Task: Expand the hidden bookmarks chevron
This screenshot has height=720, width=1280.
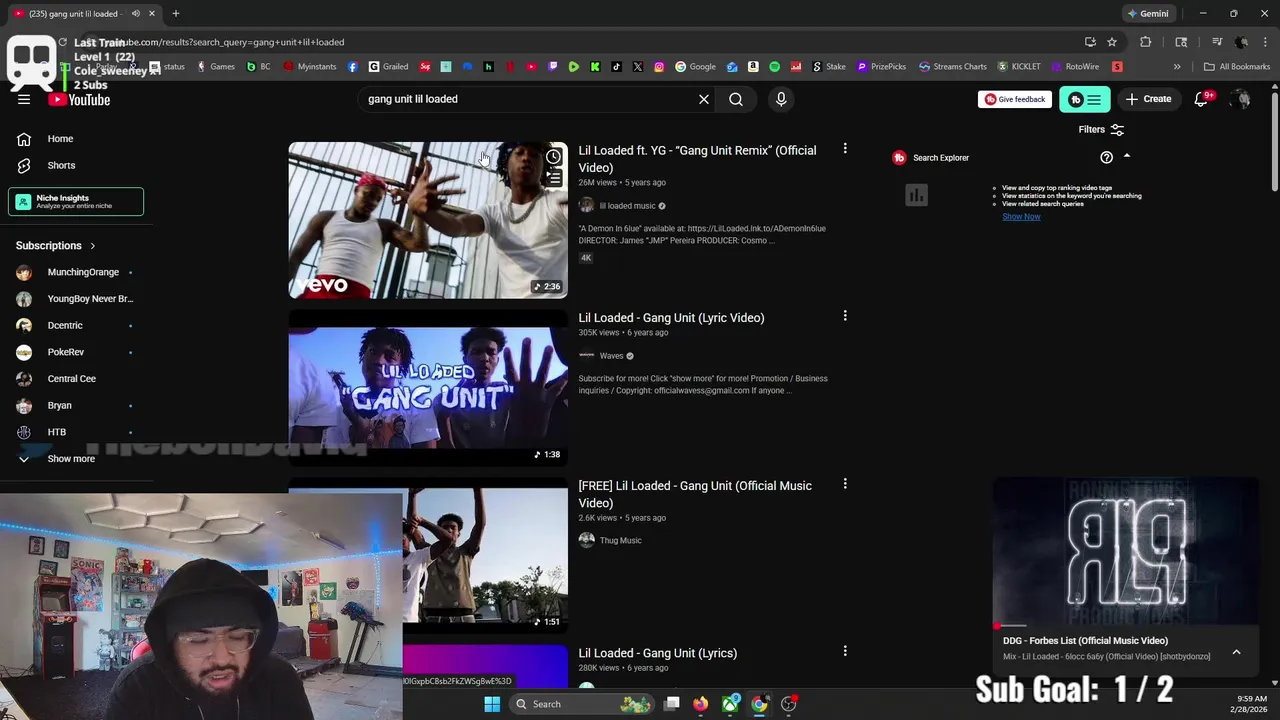Action: click(1177, 67)
